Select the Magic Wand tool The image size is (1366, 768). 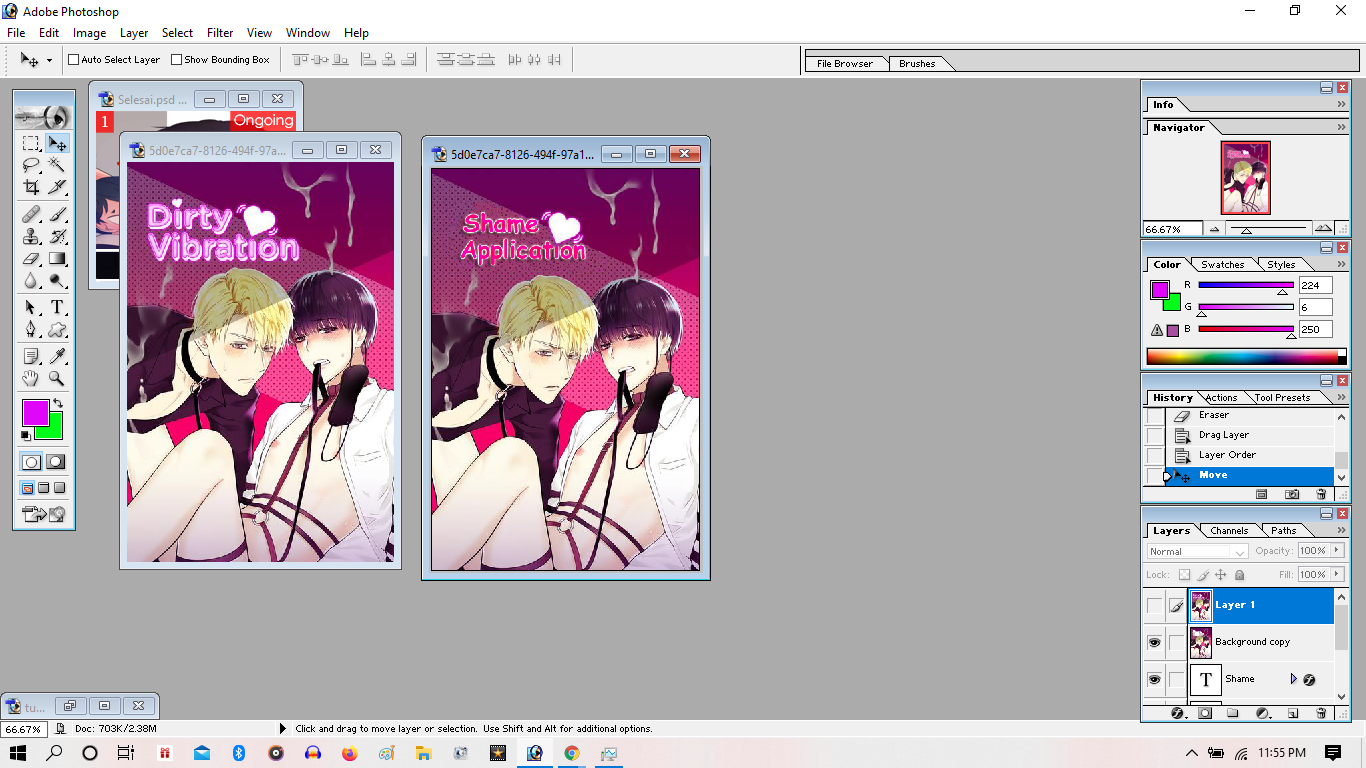[x=57, y=165]
